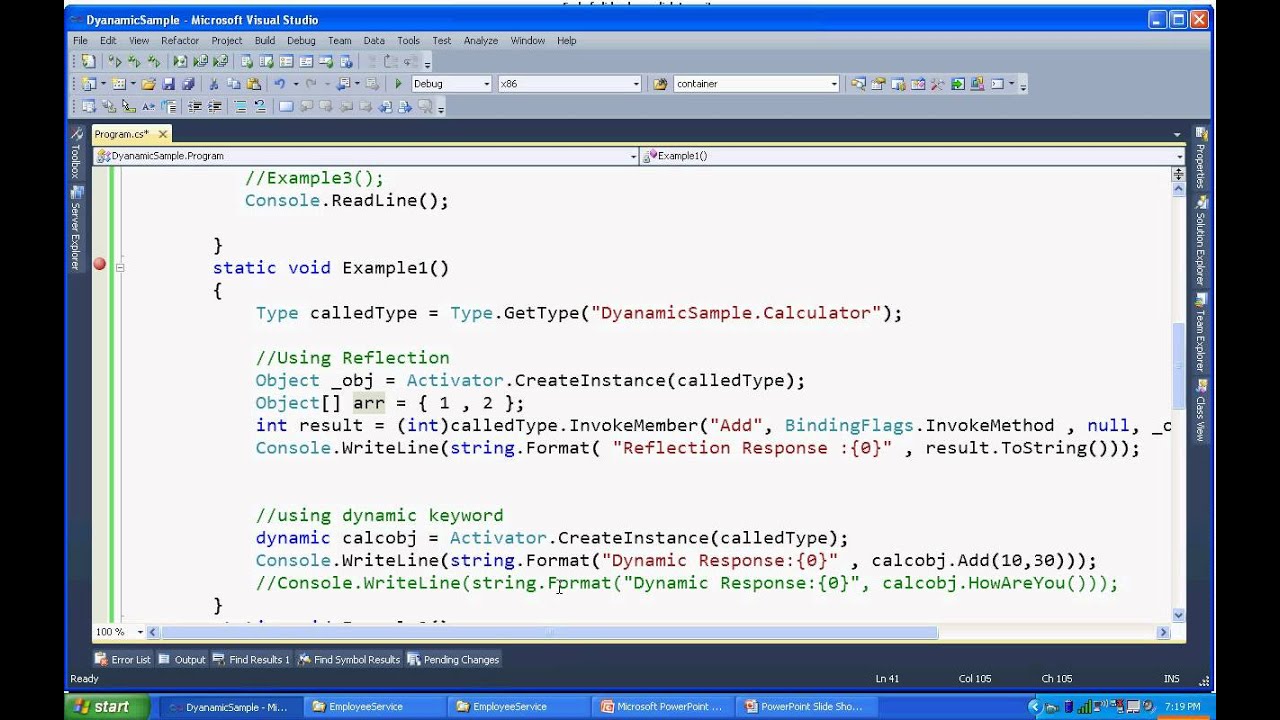Click the Undo arrow icon
Image resolution: width=1280 pixels, height=720 pixels.
pos(280,84)
